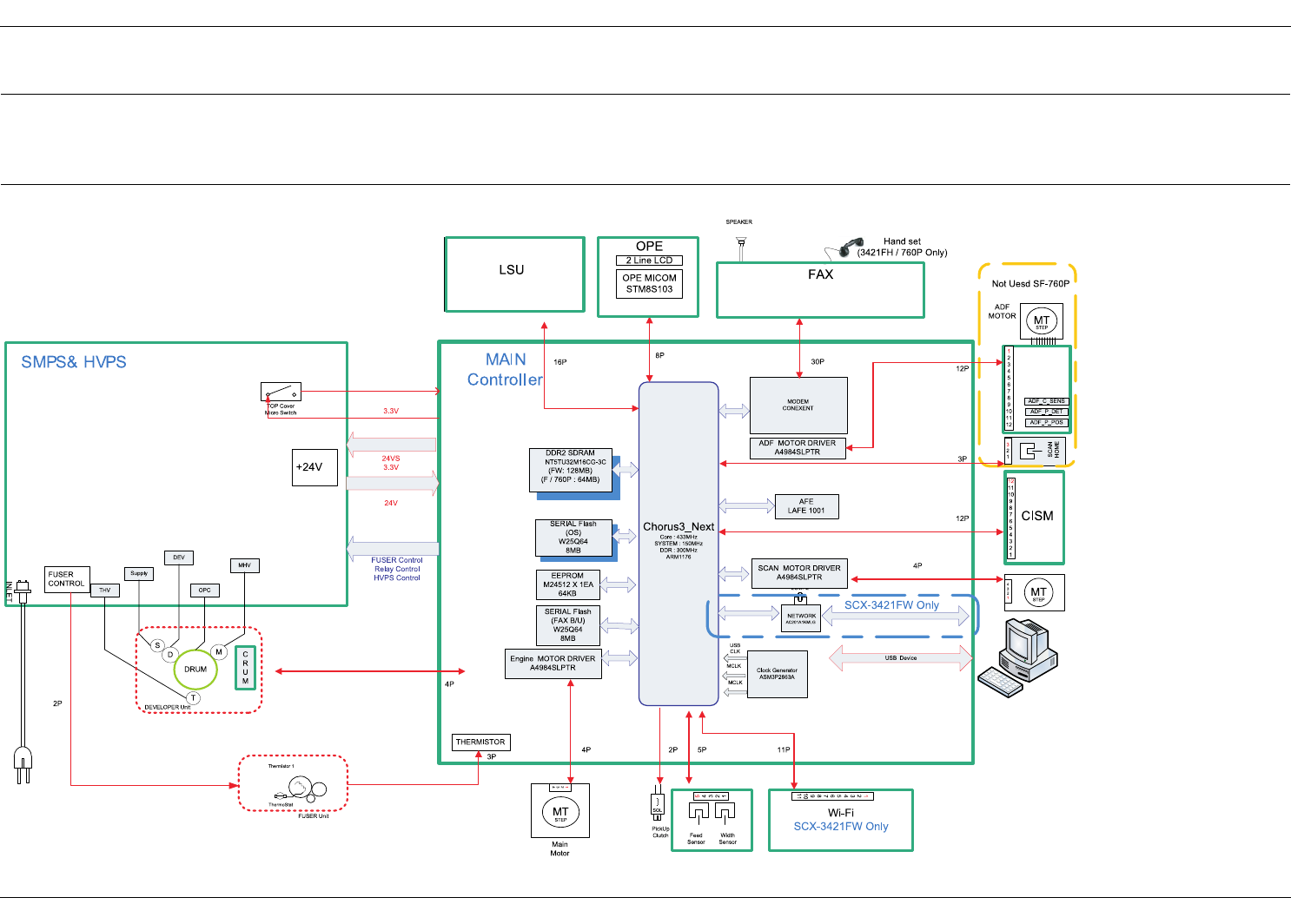The height and width of the screenshot is (924, 1291).
Task: Click the SERIAL Flash (OS) box
Action: pyautogui.click(x=573, y=538)
